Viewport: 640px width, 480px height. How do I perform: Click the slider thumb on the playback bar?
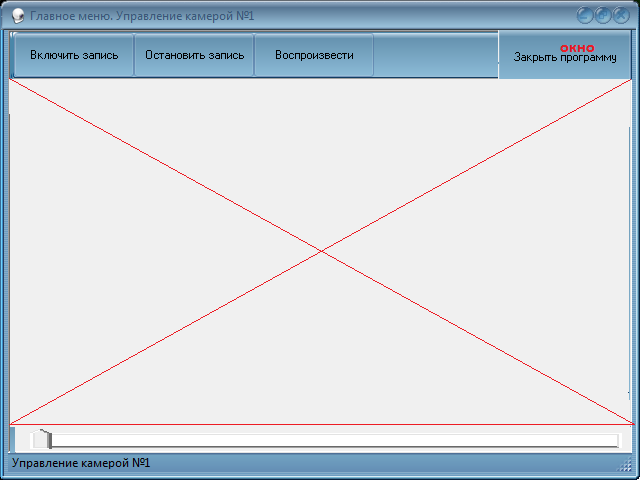click(x=42, y=439)
